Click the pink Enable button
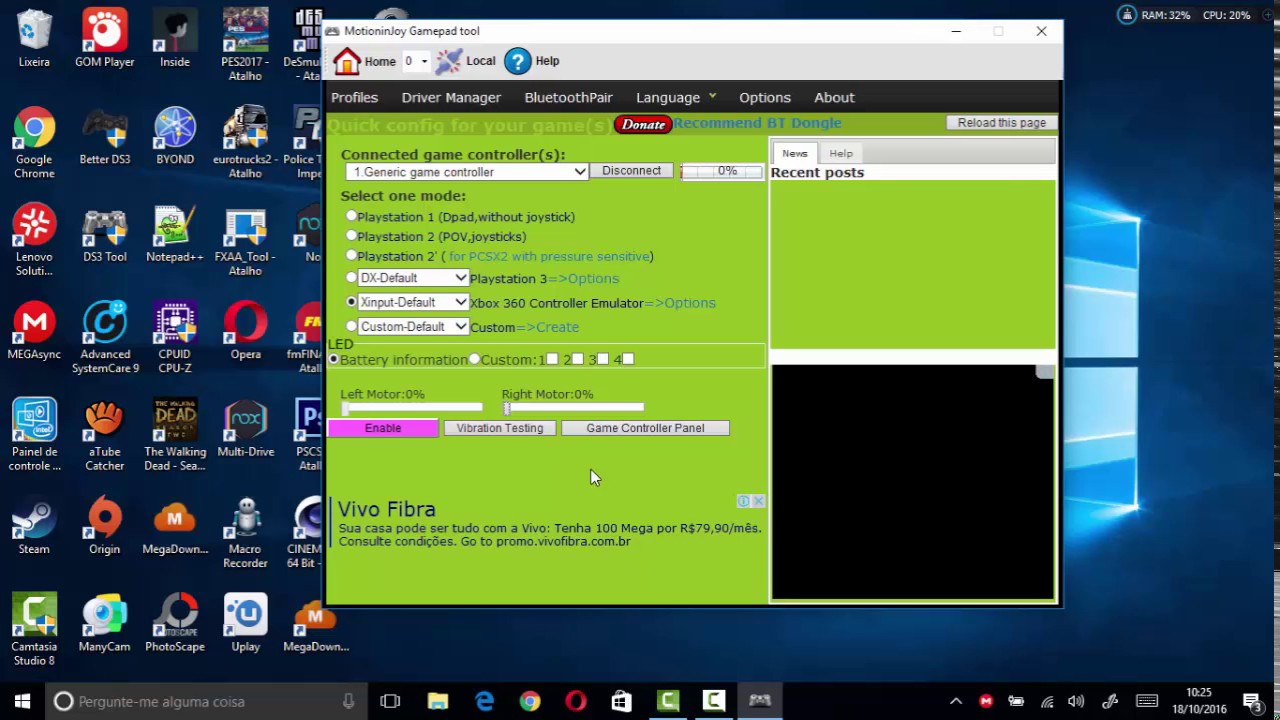The image size is (1280, 720). coord(383,428)
